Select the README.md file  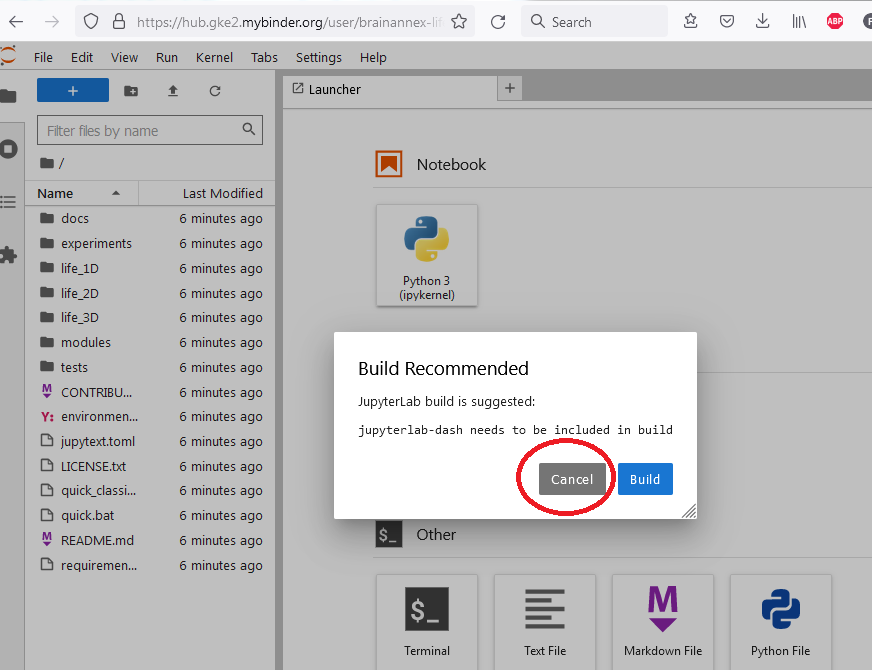coord(150,540)
